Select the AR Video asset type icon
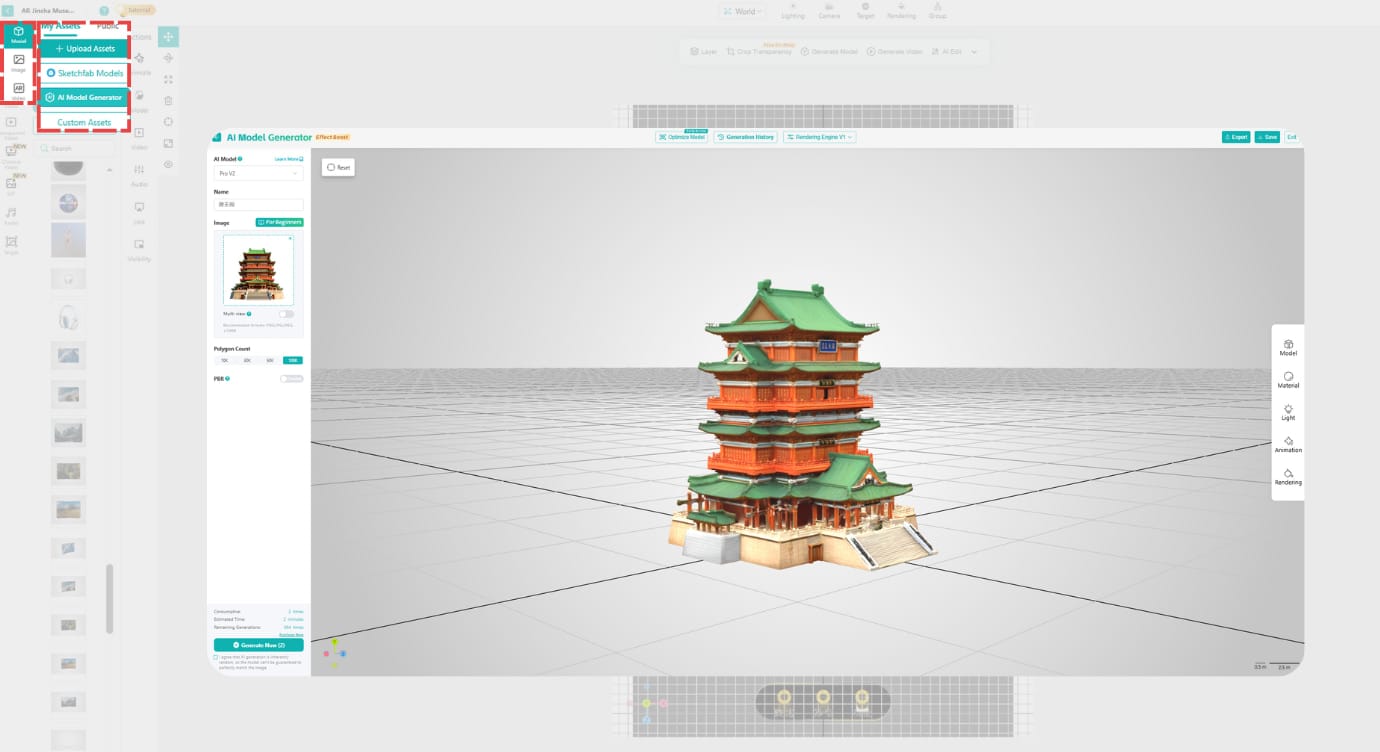The height and width of the screenshot is (752, 1380). tap(18, 90)
